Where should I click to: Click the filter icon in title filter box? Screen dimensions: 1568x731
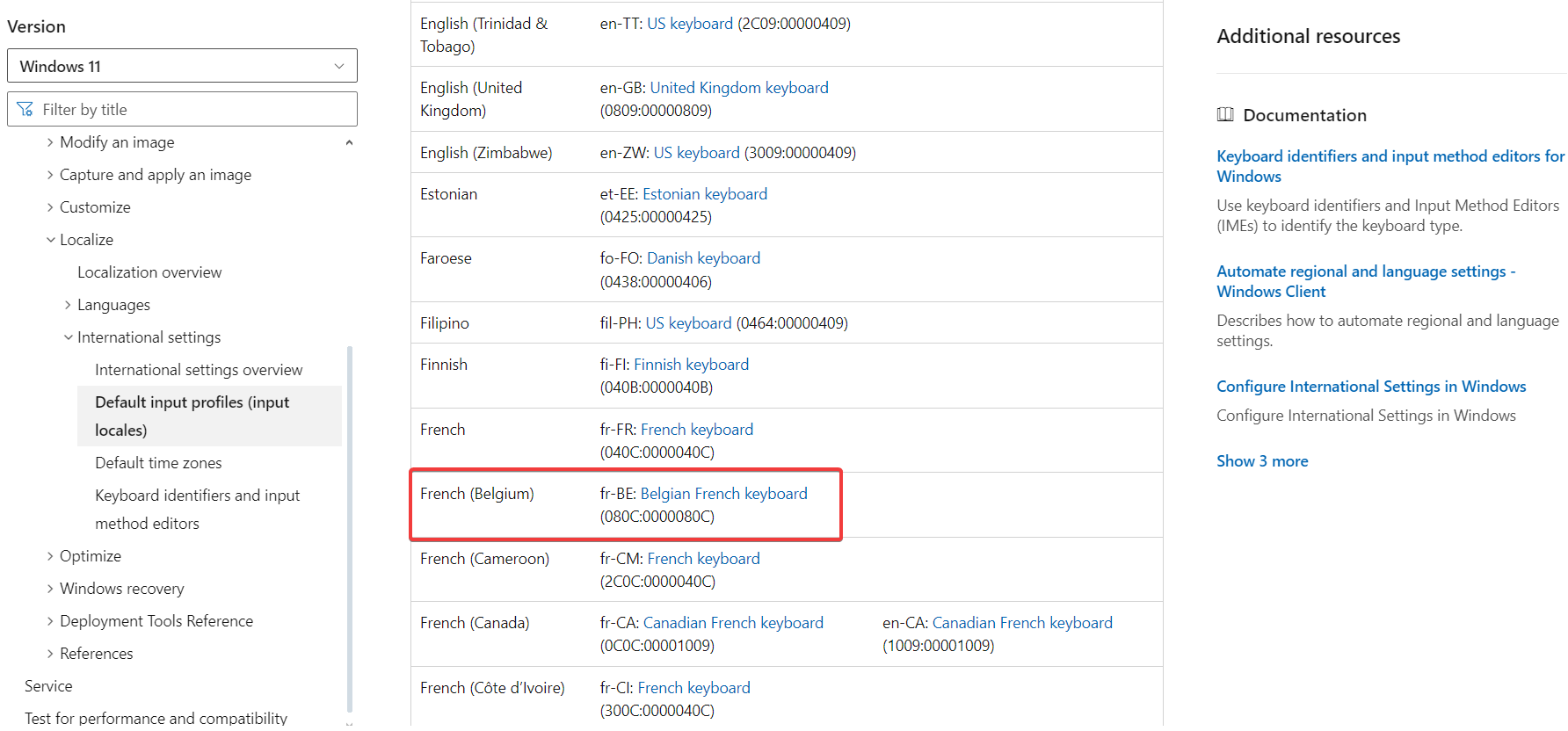coord(25,110)
